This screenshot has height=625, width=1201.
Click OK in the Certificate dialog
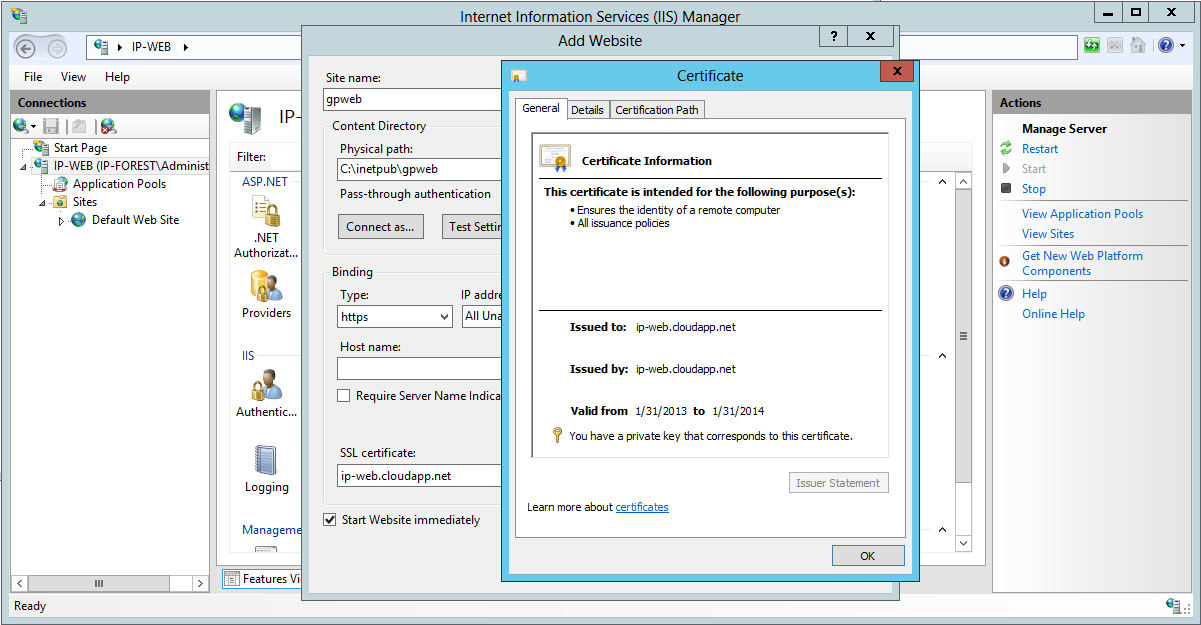(x=868, y=556)
